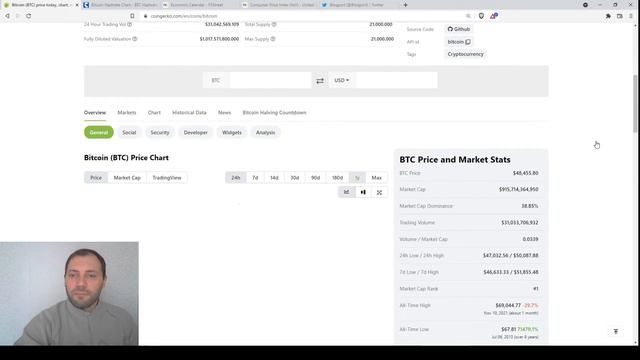Set chart range to 14d
This screenshot has height=360, width=640.
tap(274, 178)
